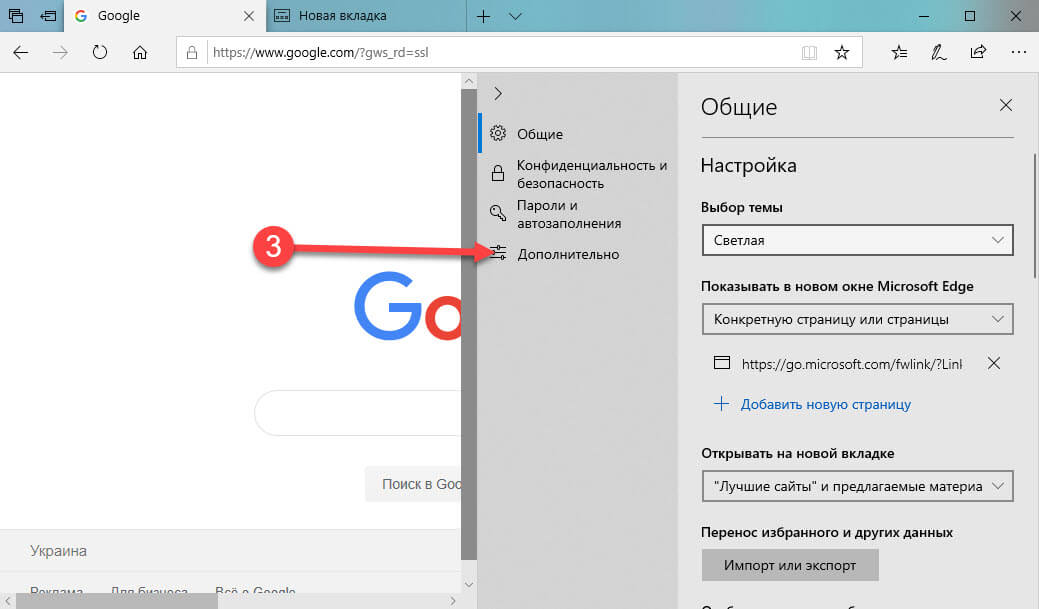Open Settings and more ellipsis menu
Image resolution: width=1039 pixels, height=609 pixels.
[x=1018, y=52]
